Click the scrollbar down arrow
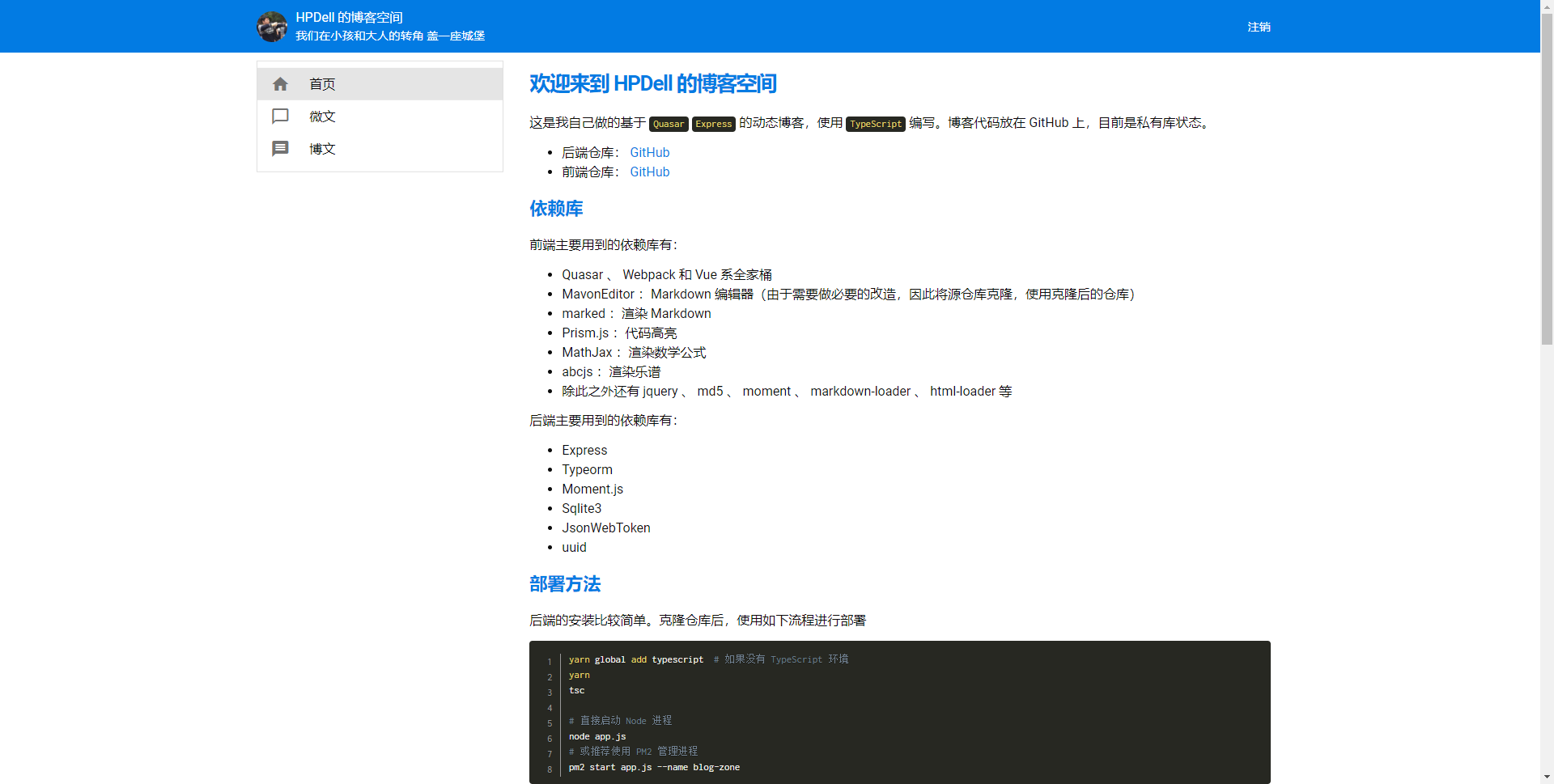This screenshot has height=784, width=1554. coord(1547,777)
